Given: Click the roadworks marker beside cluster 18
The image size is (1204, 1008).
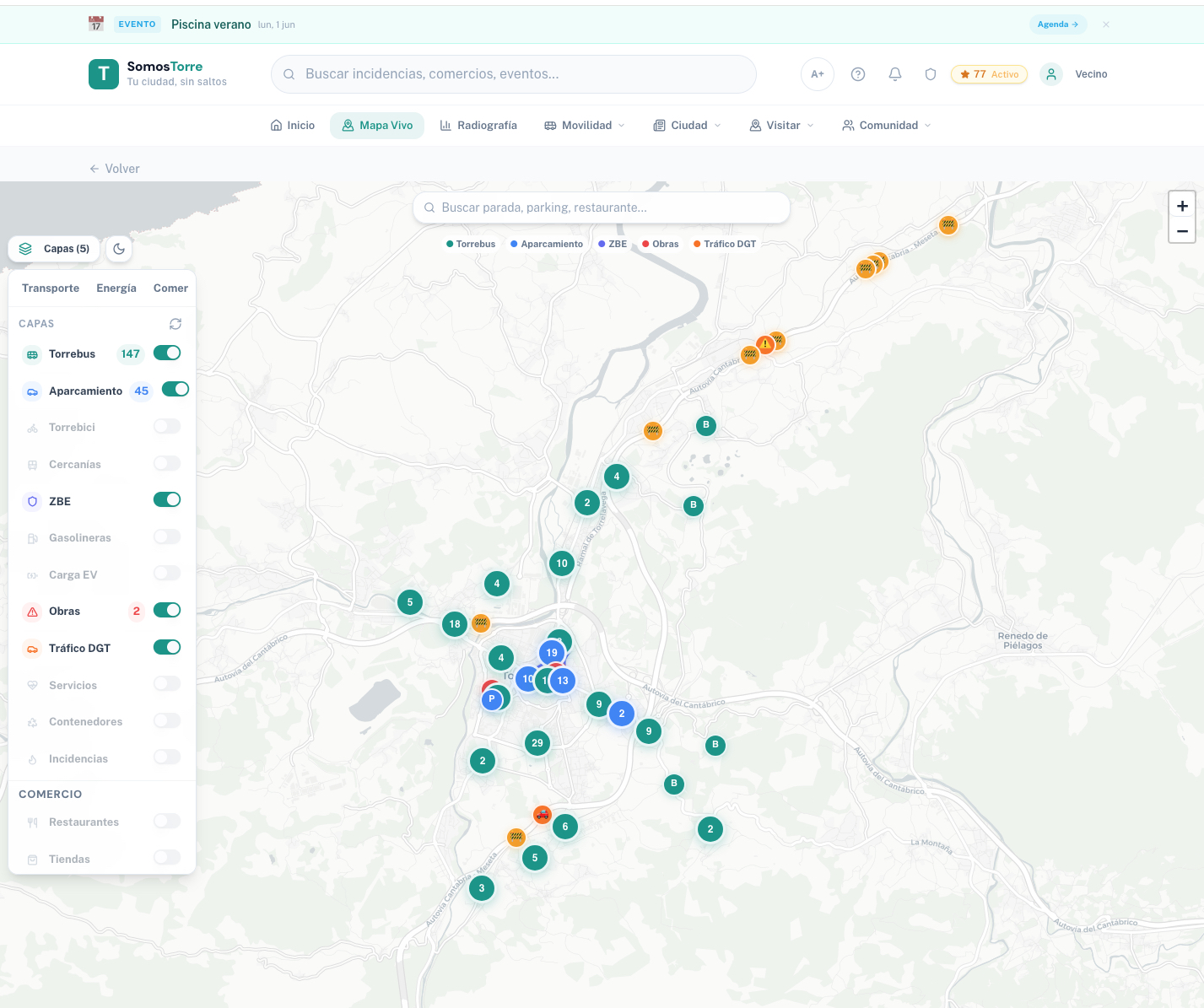Looking at the screenshot, I should 481,623.
